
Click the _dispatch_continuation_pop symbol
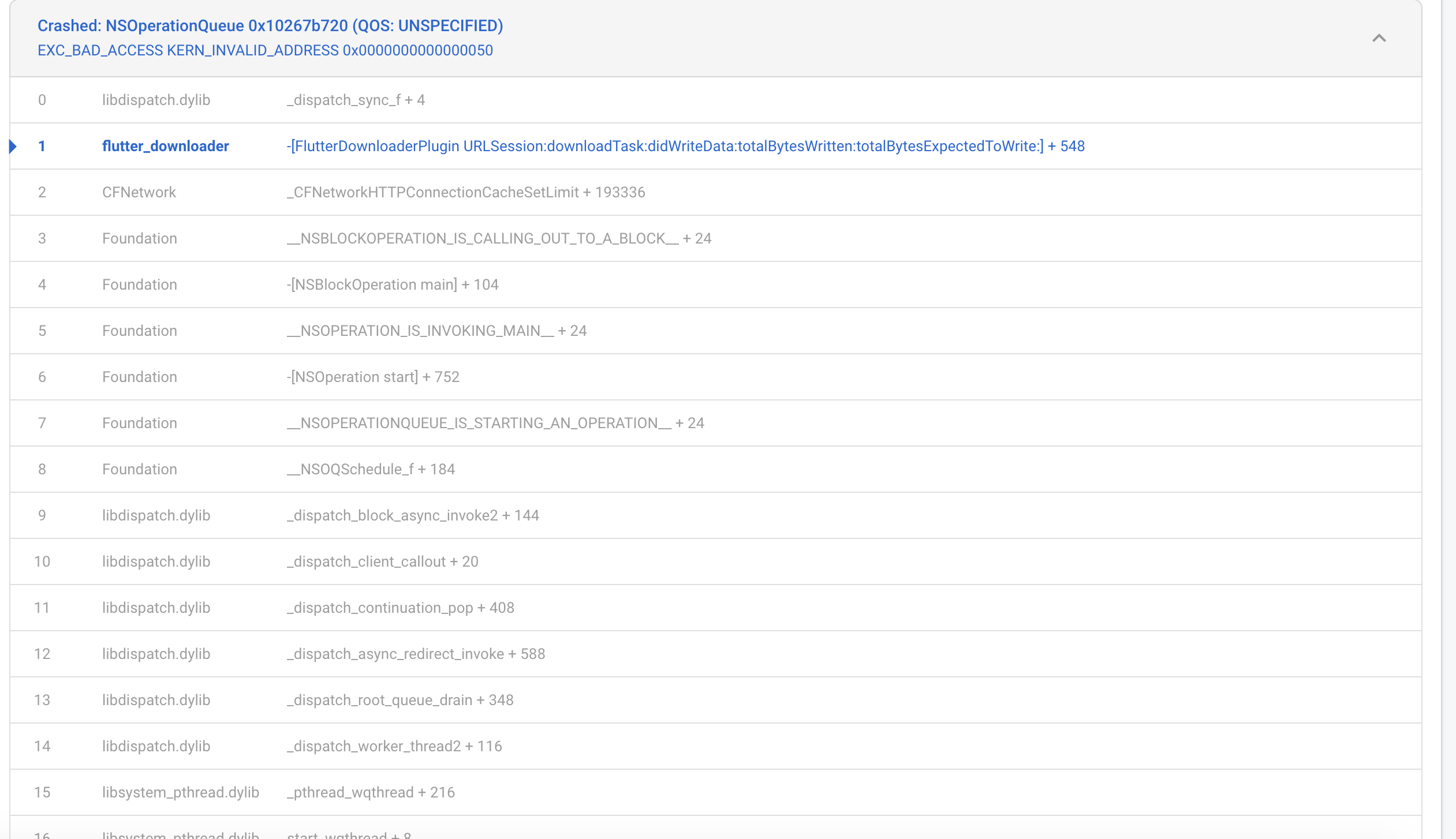pyautogui.click(x=400, y=607)
